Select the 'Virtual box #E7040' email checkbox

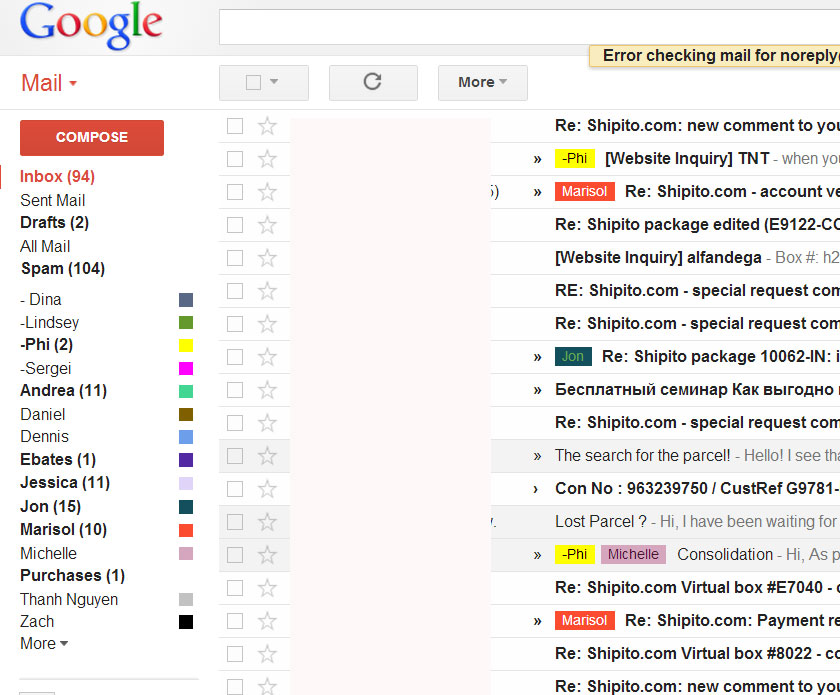point(235,588)
